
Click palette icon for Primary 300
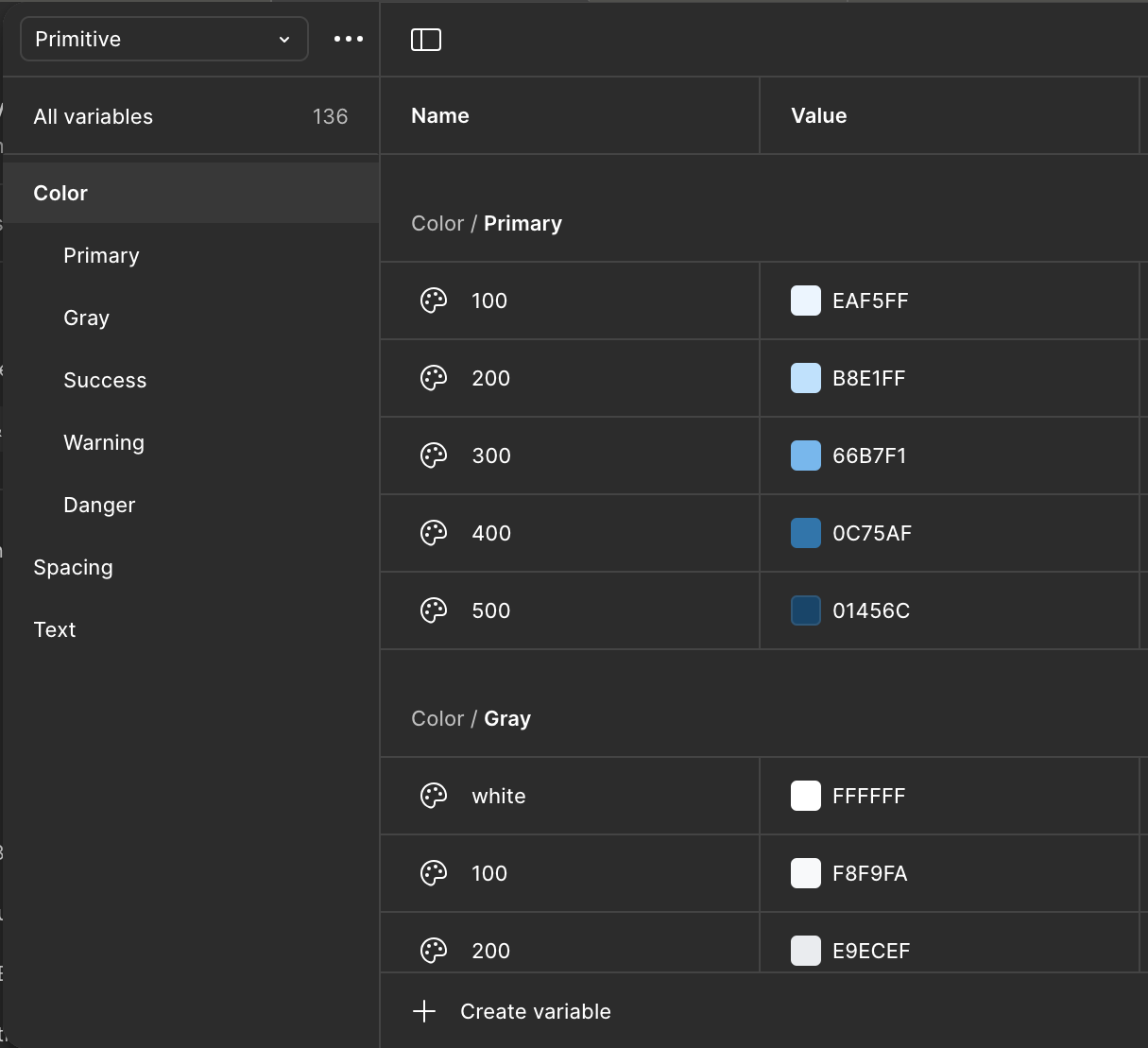point(434,455)
